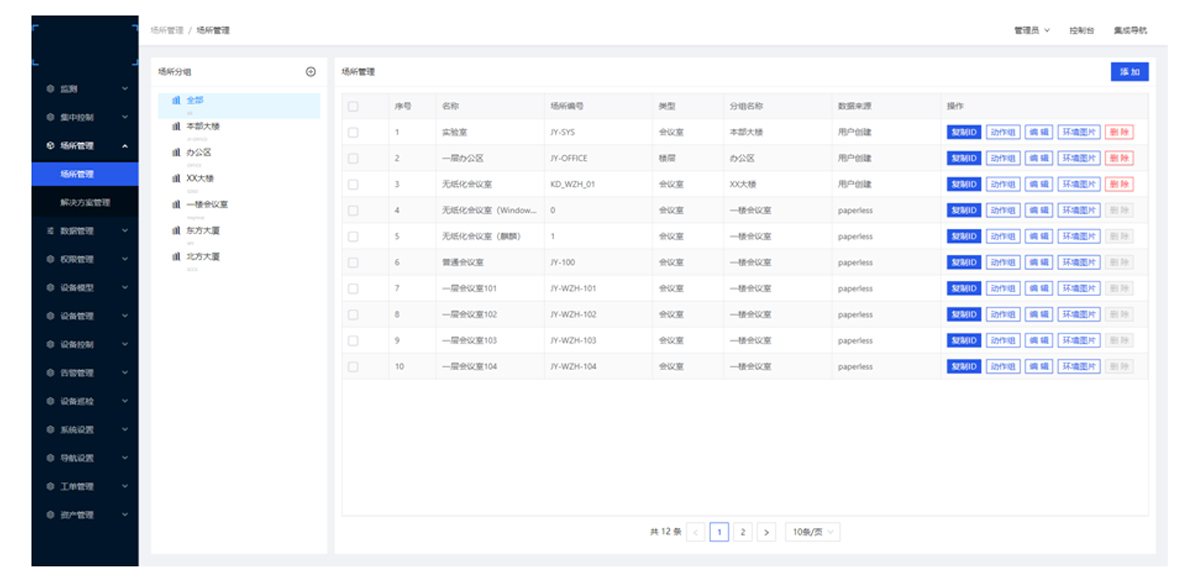1200x578 pixels.
Task: Select the 一楼会议室 group in the tree
Action: (207, 204)
